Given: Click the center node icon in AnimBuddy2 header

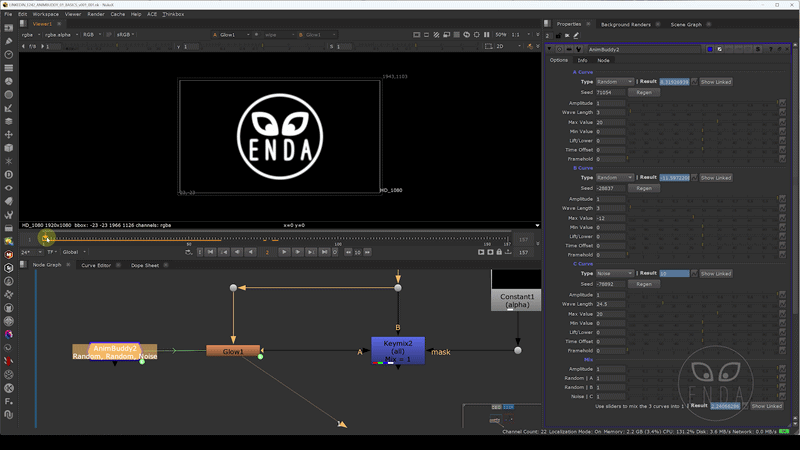Looking at the screenshot, I should pos(560,49).
